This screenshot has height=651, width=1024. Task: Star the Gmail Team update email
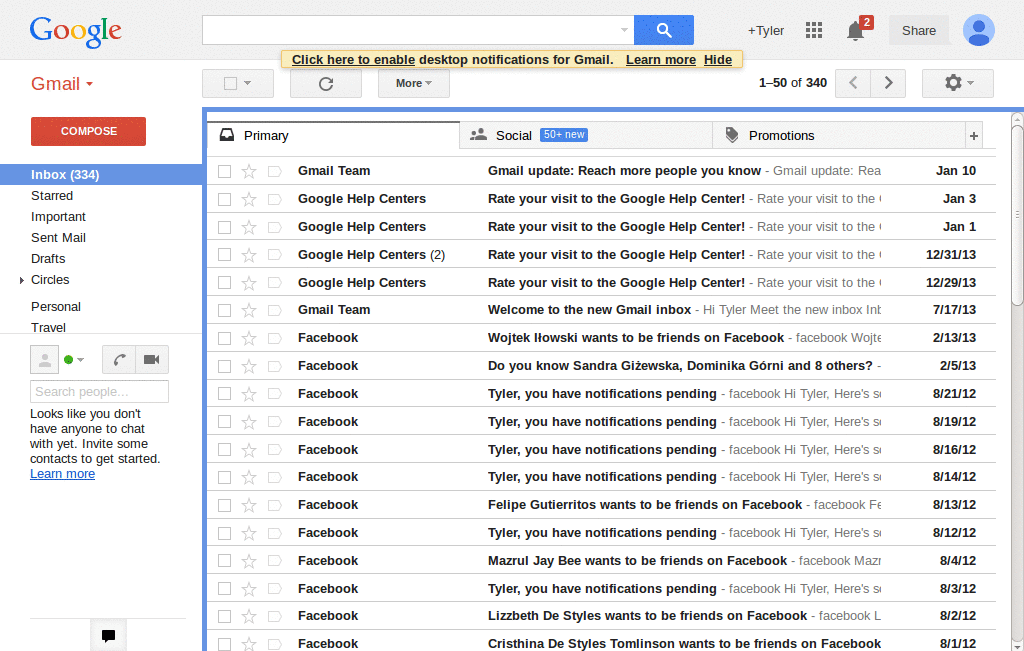click(x=250, y=170)
